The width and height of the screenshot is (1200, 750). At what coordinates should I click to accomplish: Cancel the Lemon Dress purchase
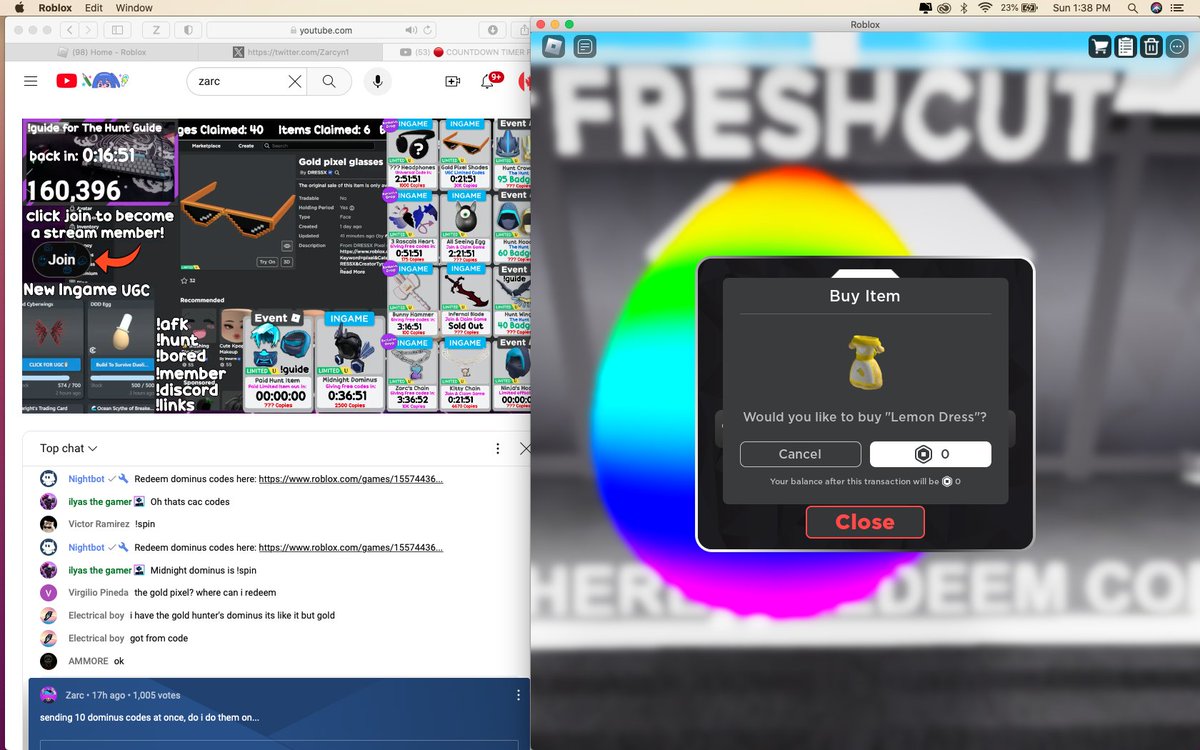(800, 454)
